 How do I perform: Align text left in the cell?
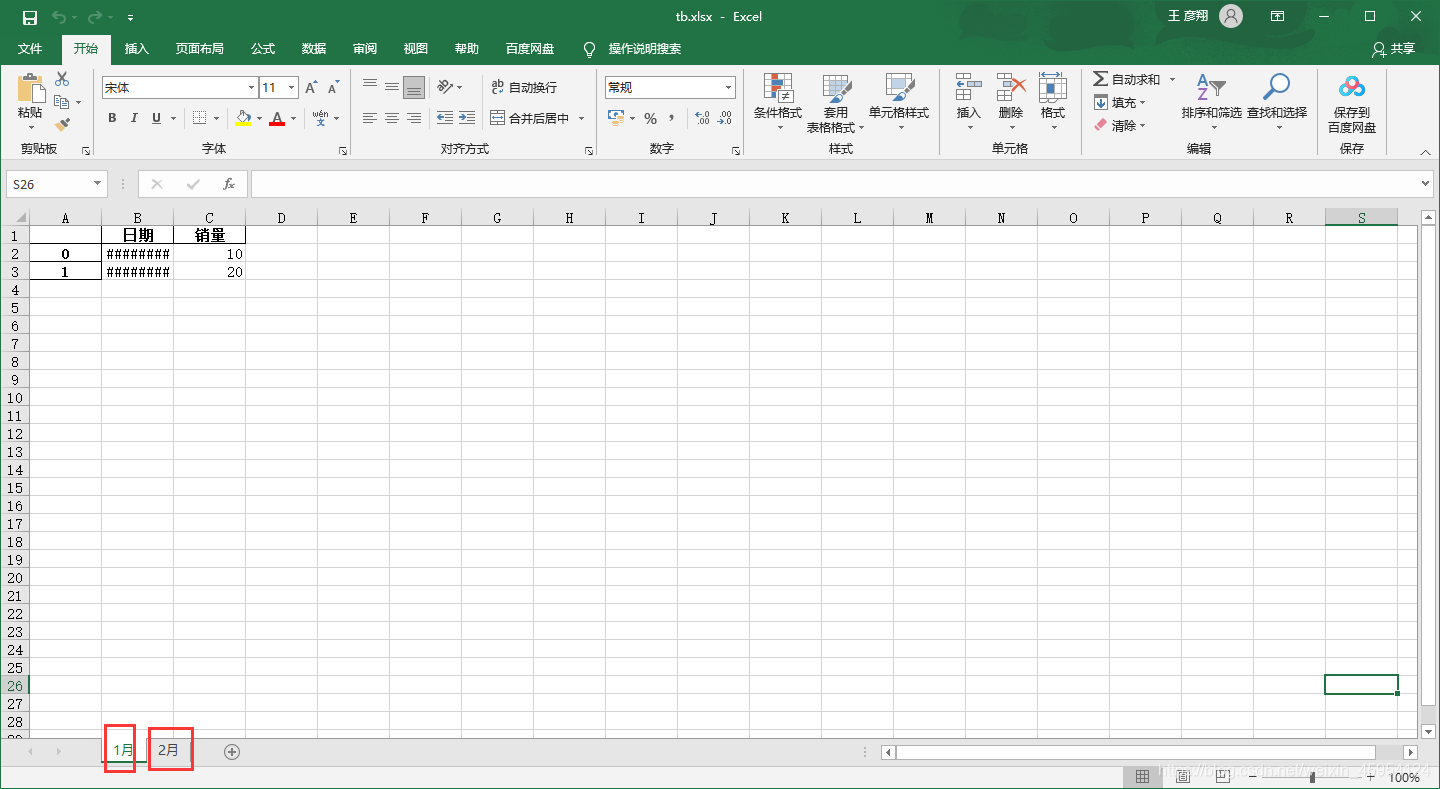coord(370,118)
